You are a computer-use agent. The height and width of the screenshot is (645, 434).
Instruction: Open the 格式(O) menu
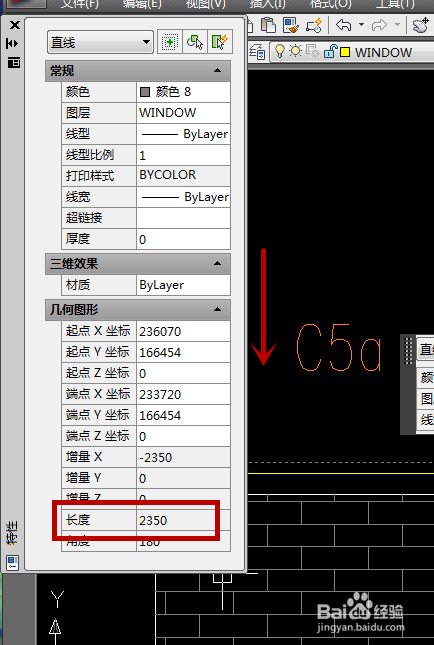pyautogui.click(x=330, y=4)
